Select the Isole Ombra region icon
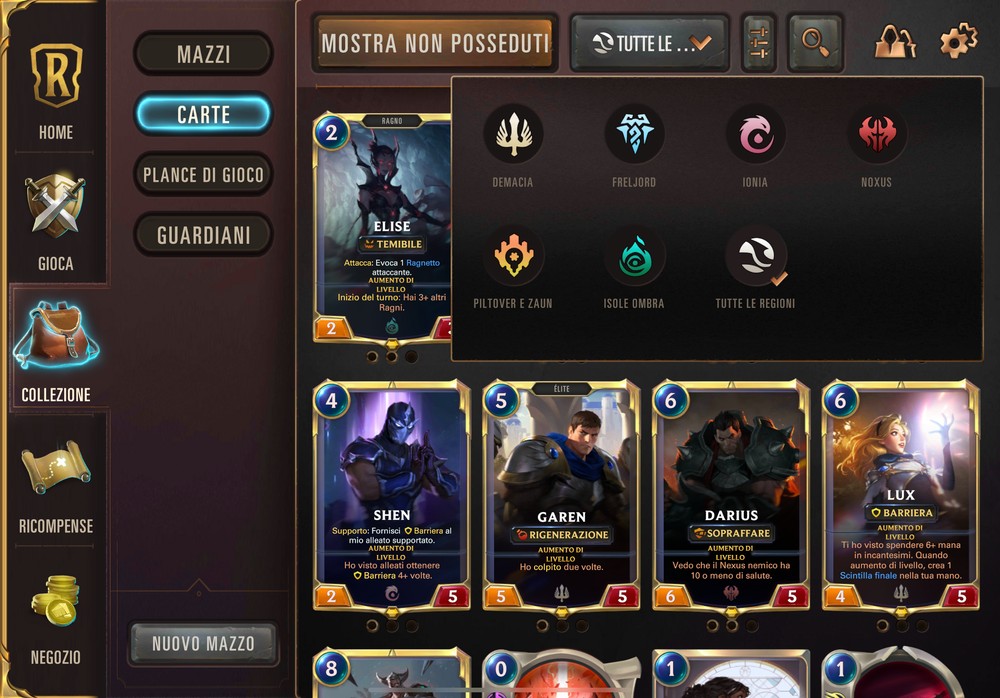Viewport: 1000px width, 698px height. [634, 256]
